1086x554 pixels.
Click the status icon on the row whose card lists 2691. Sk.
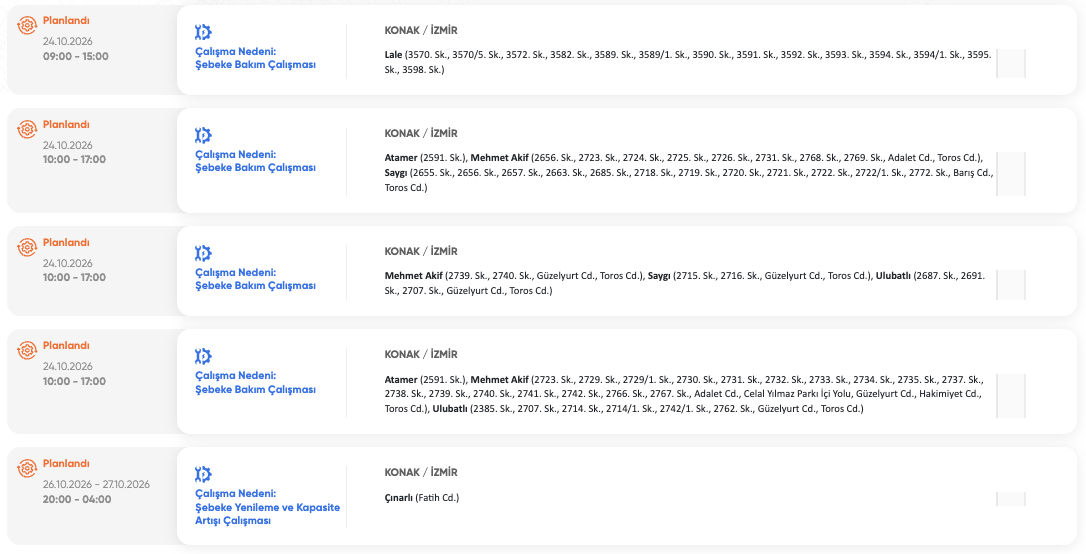click(27, 248)
